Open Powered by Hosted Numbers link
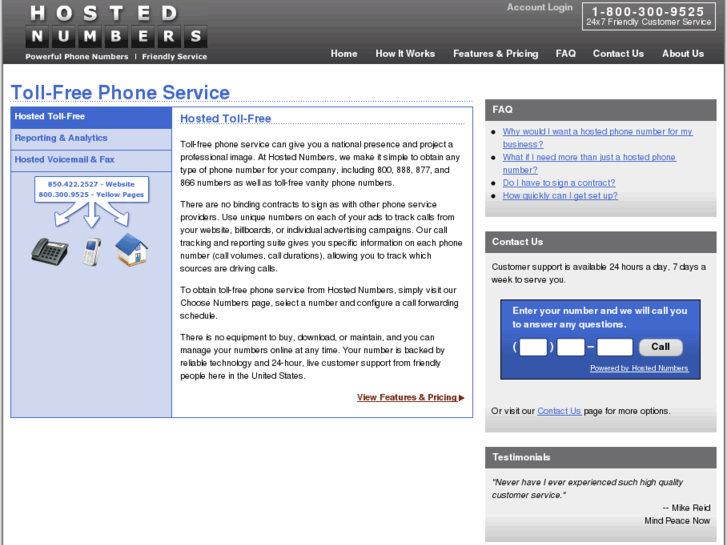The height and width of the screenshot is (545, 727). (x=639, y=368)
